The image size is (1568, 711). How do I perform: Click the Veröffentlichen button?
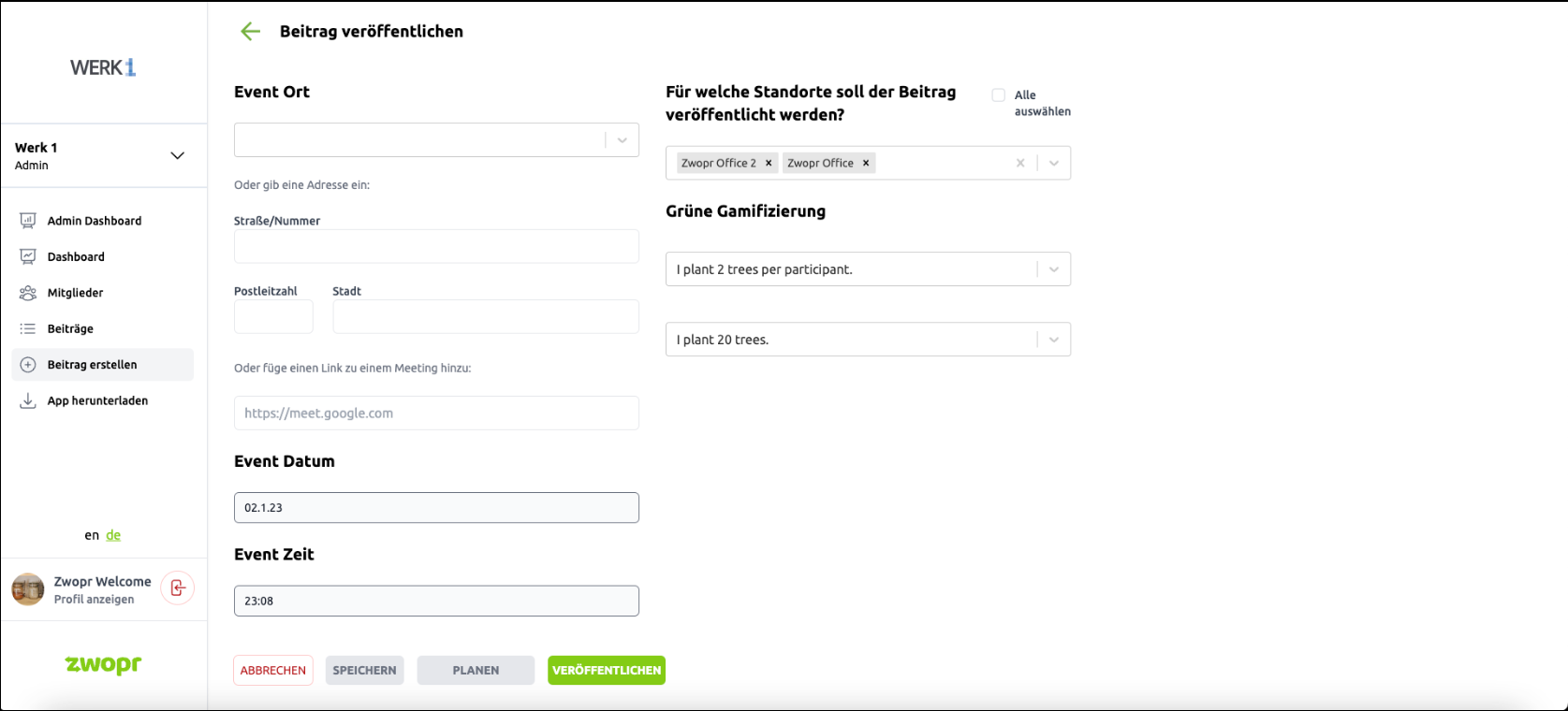(x=607, y=670)
